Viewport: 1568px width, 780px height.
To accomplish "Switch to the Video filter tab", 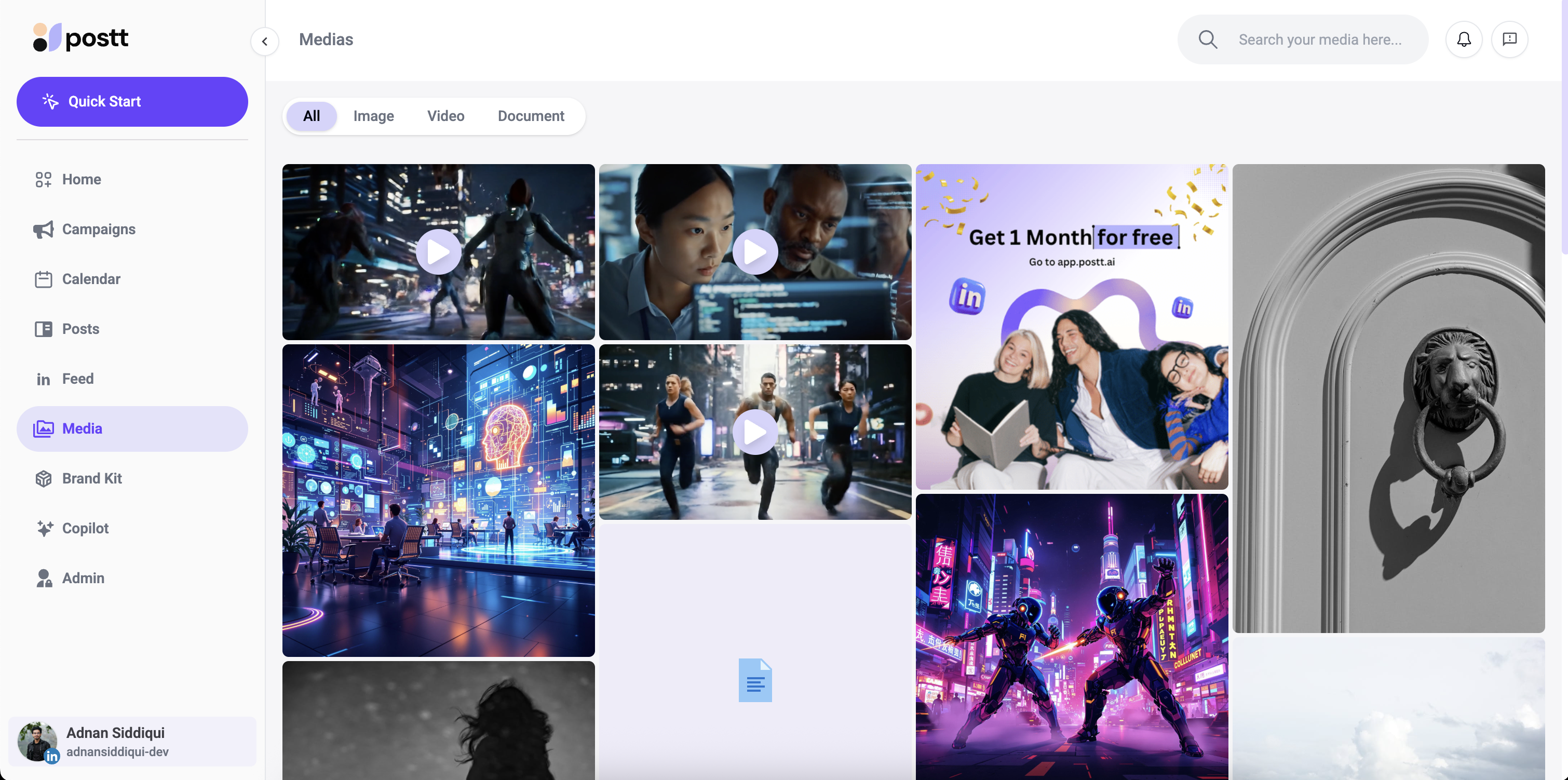I will (445, 116).
